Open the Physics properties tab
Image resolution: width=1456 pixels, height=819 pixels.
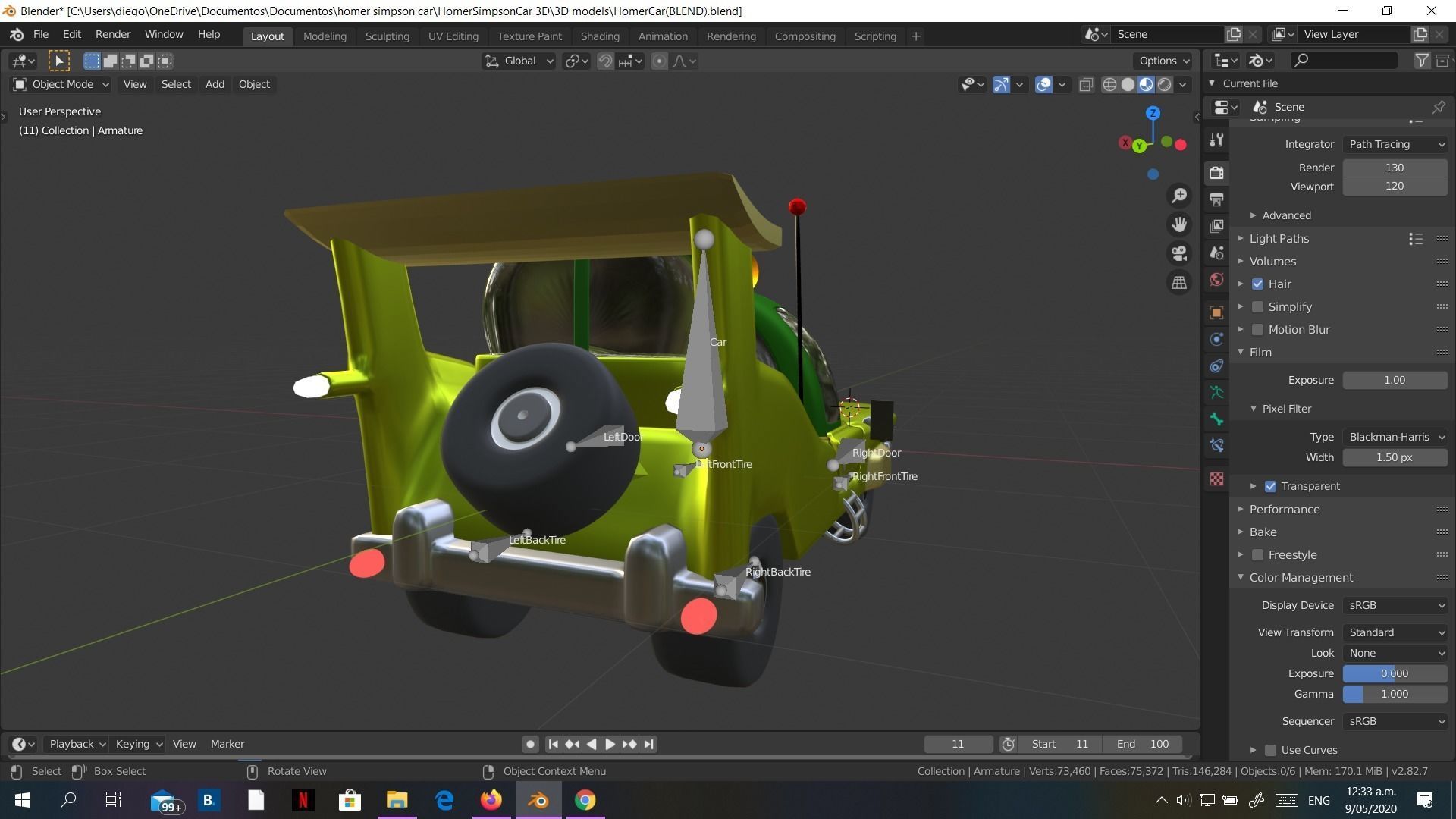pos(1217,339)
